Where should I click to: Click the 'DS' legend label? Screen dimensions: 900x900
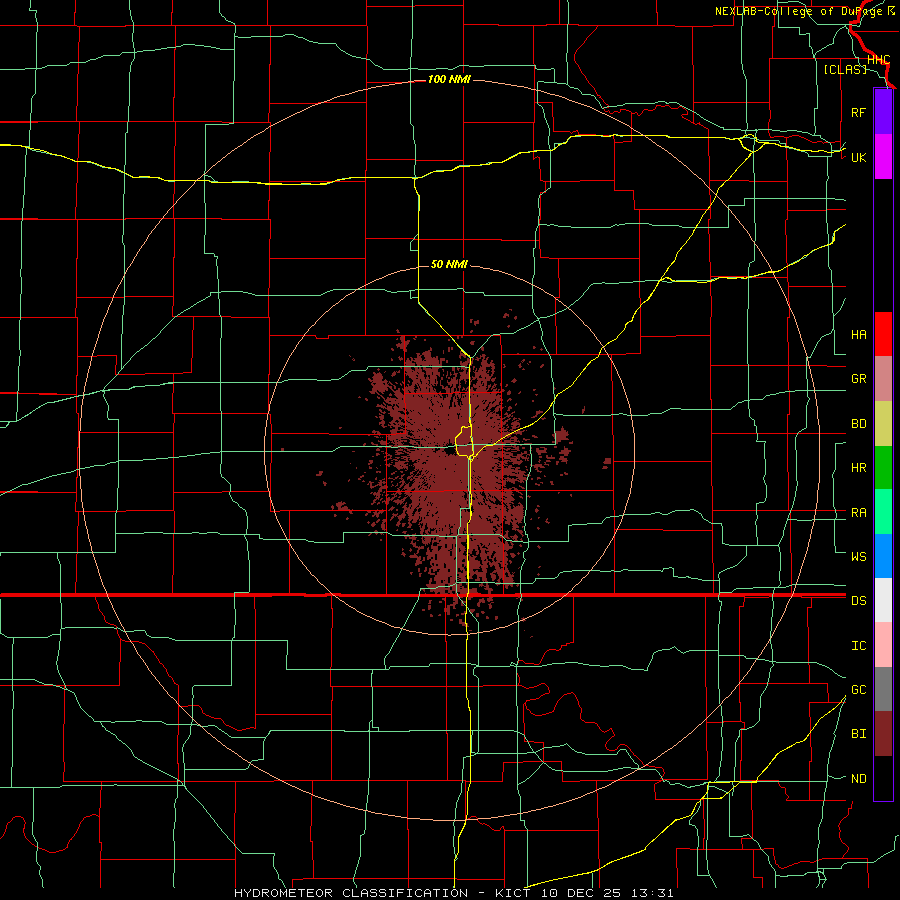pyautogui.click(x=859, y=601)
